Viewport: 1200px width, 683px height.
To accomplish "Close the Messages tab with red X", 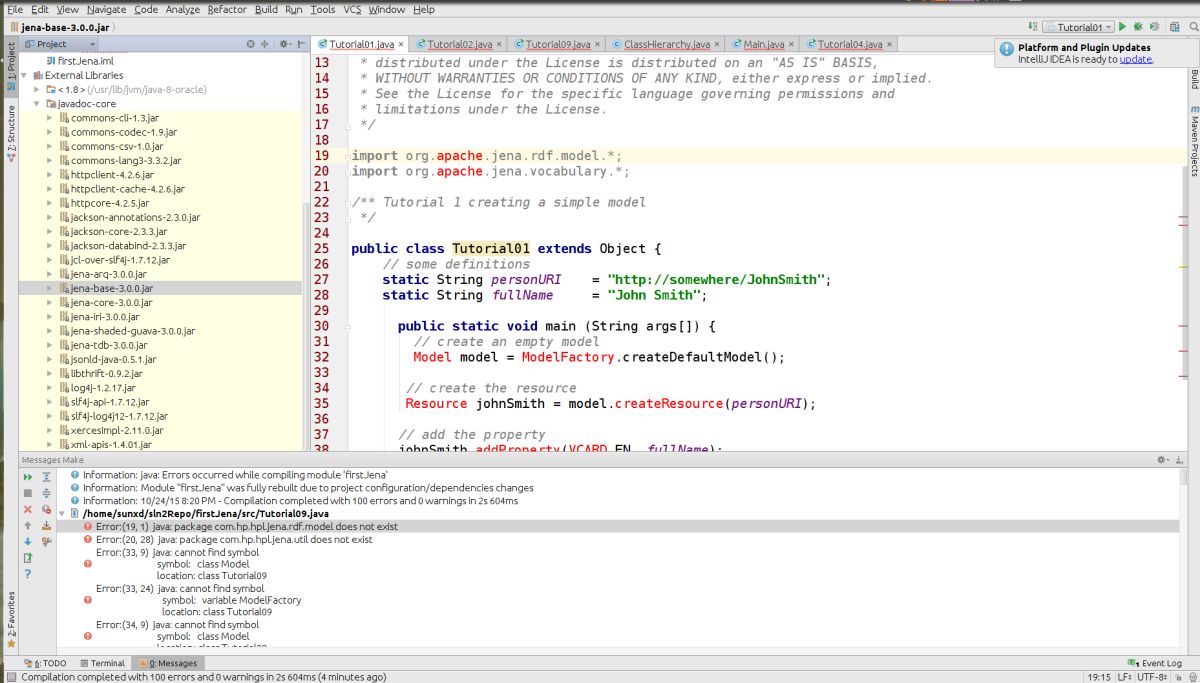I will [x=28, y=509].
